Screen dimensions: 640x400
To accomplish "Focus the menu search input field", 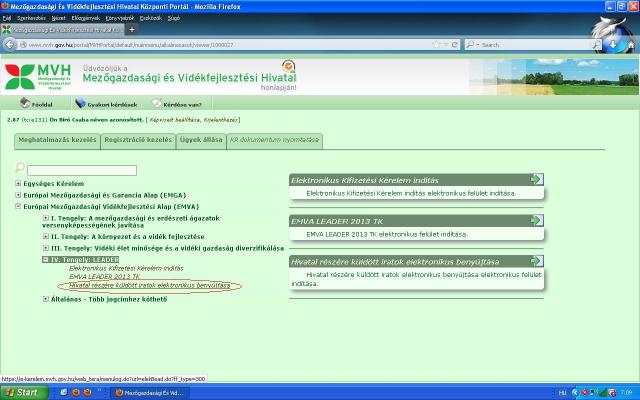I will pos(82,170).
